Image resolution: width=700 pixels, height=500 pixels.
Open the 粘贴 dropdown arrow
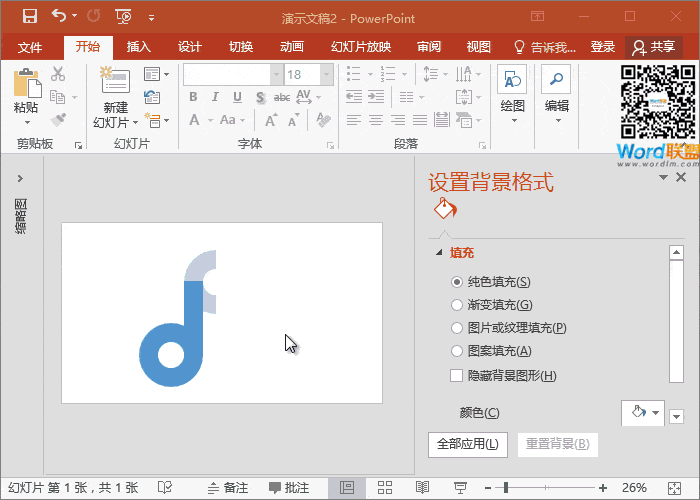[x=27, y=122]
